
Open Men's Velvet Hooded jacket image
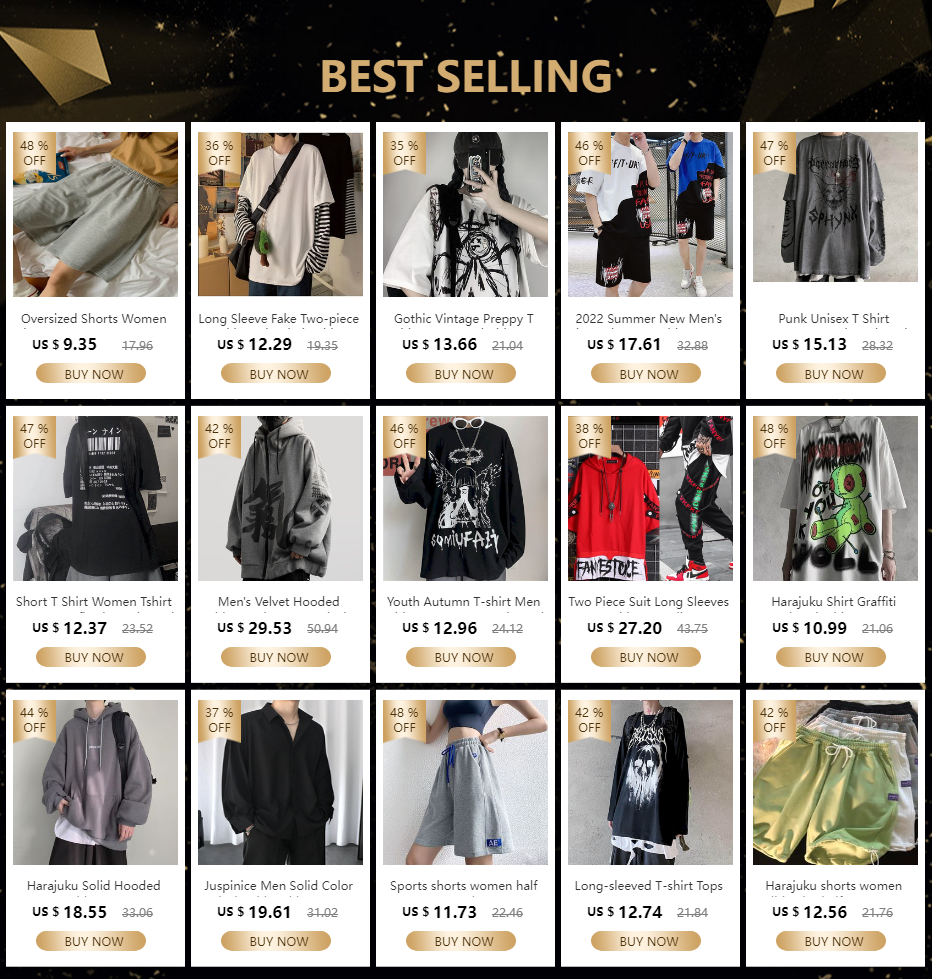280,498
